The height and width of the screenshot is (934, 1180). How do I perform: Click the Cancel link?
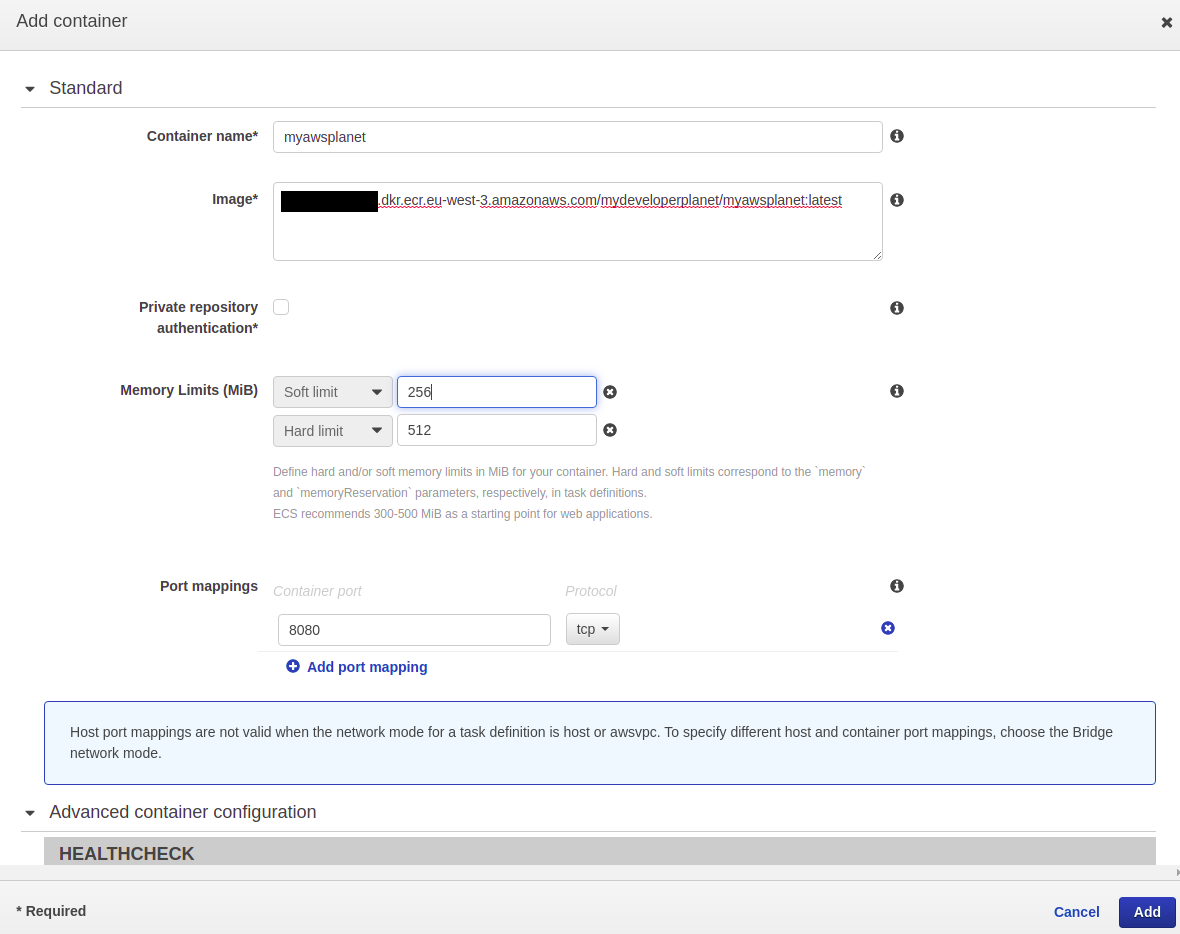coord(1076,912)
